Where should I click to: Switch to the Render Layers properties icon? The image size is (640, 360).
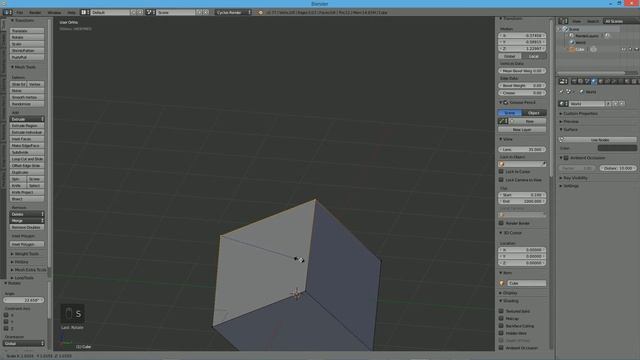[580, 81]
